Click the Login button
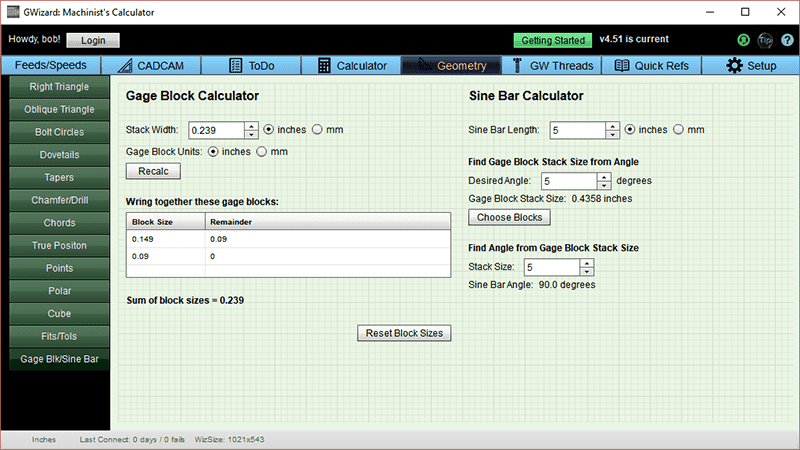Screen dimensions: 800x450 [x=93, y=40]
